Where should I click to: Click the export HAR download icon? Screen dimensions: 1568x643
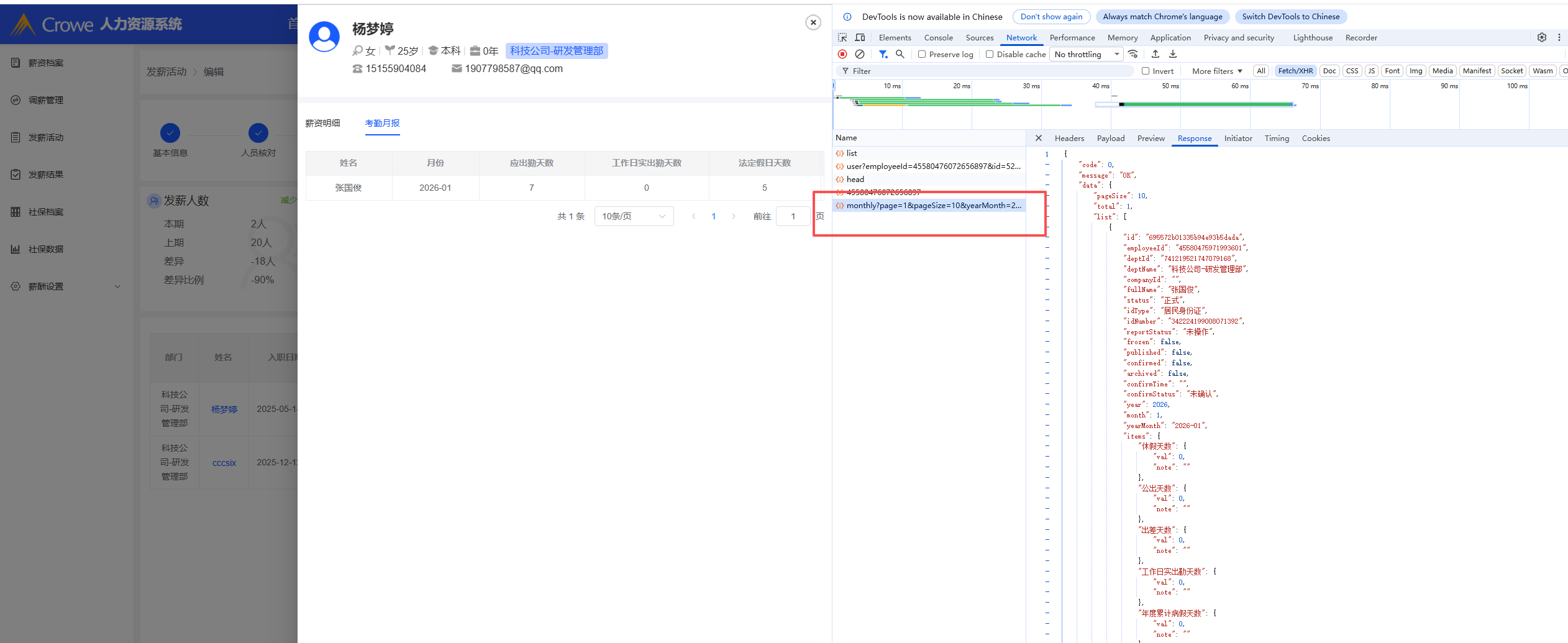coord(1173,55)
